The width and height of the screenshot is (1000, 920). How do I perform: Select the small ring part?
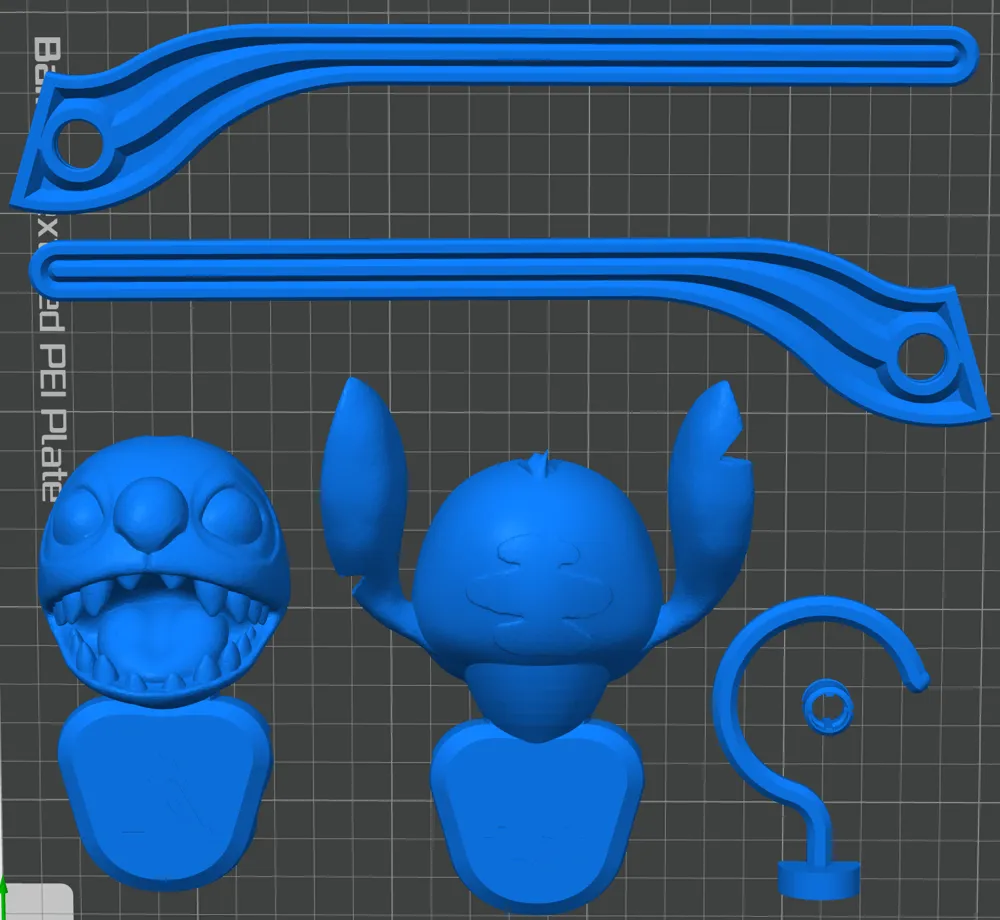(827, 706)
